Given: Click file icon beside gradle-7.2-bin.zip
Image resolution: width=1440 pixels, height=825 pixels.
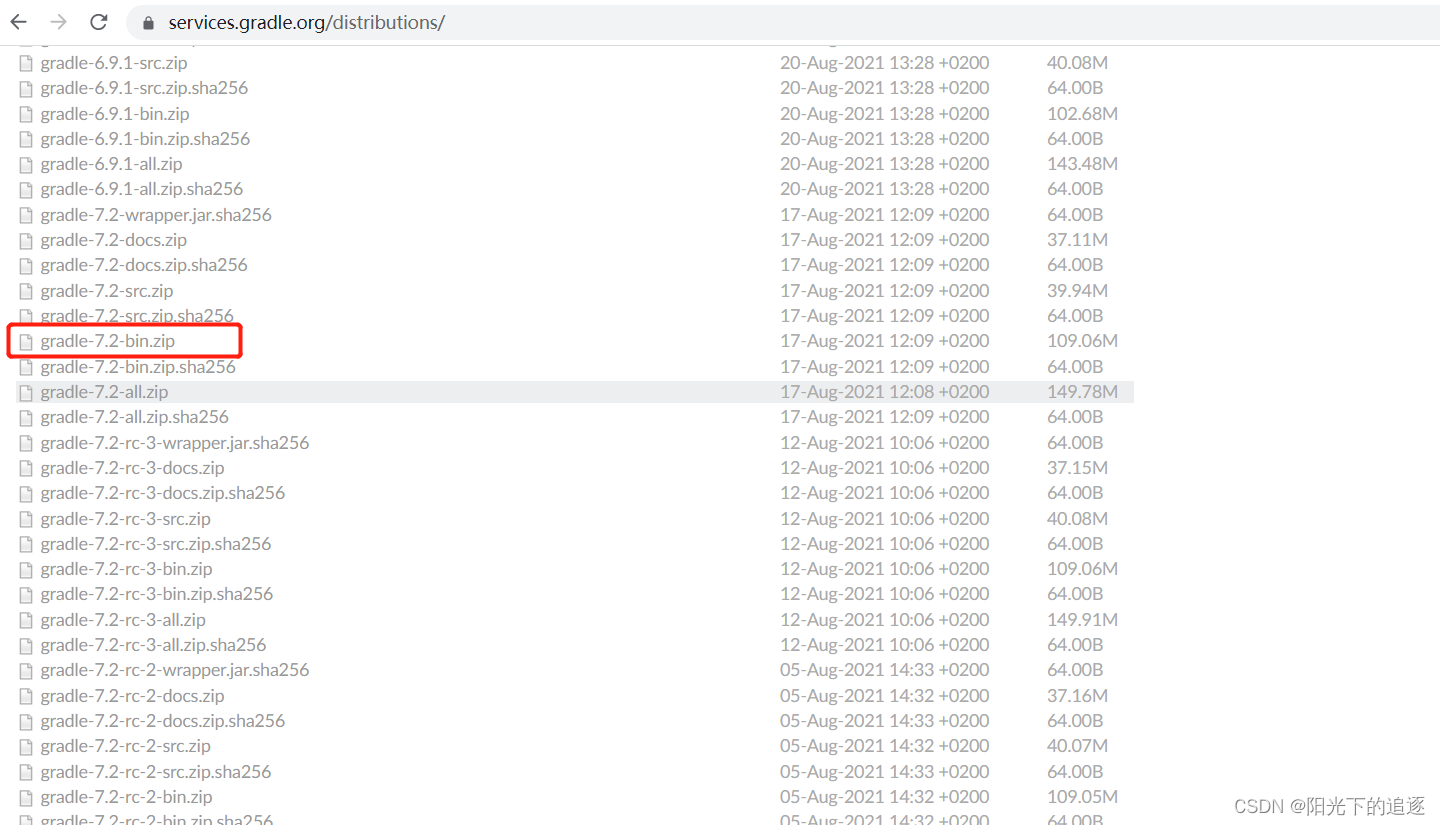Looking at the screenshot, I should click(26, 342).
